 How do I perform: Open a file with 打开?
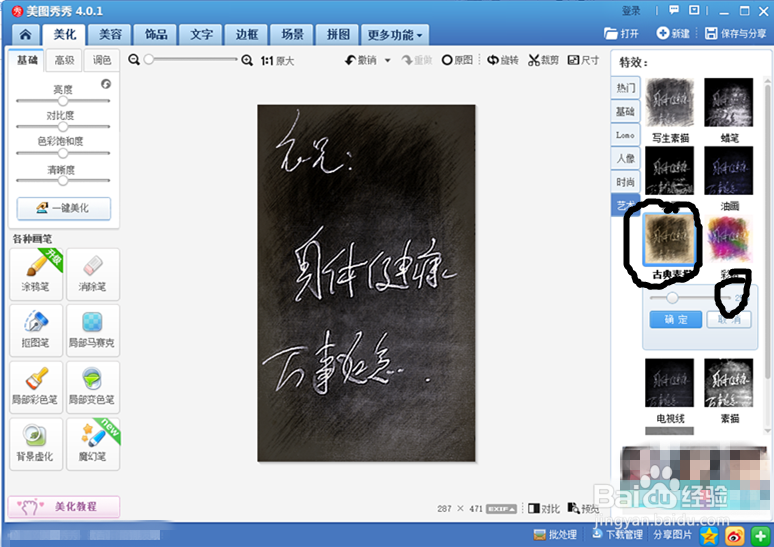(x=621, y=34)
